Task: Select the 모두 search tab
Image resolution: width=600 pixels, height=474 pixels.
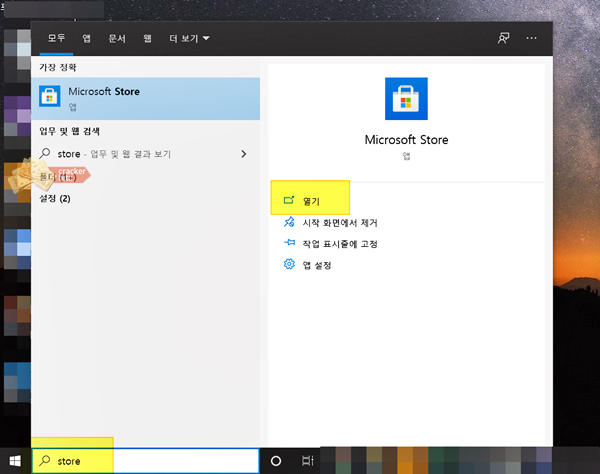Action: click(56, 38)
